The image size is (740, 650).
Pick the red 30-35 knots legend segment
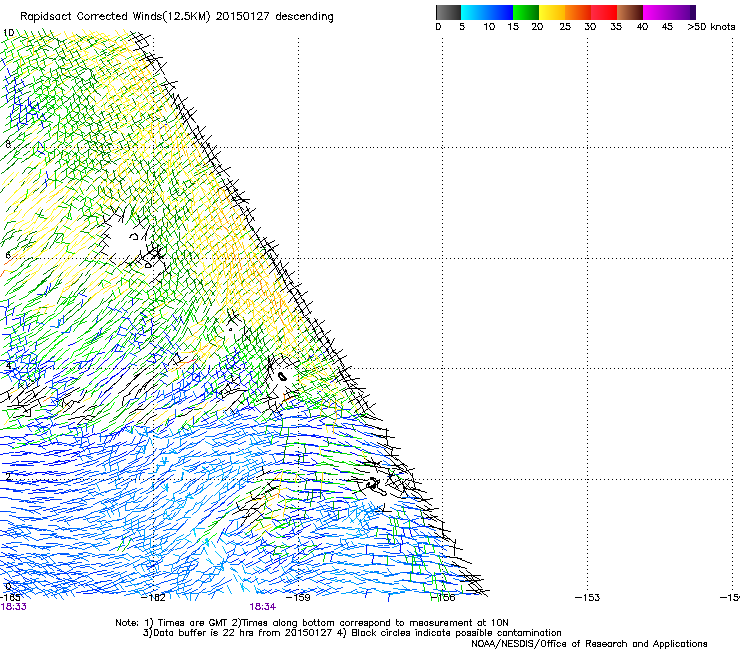[x=604, y=12]
